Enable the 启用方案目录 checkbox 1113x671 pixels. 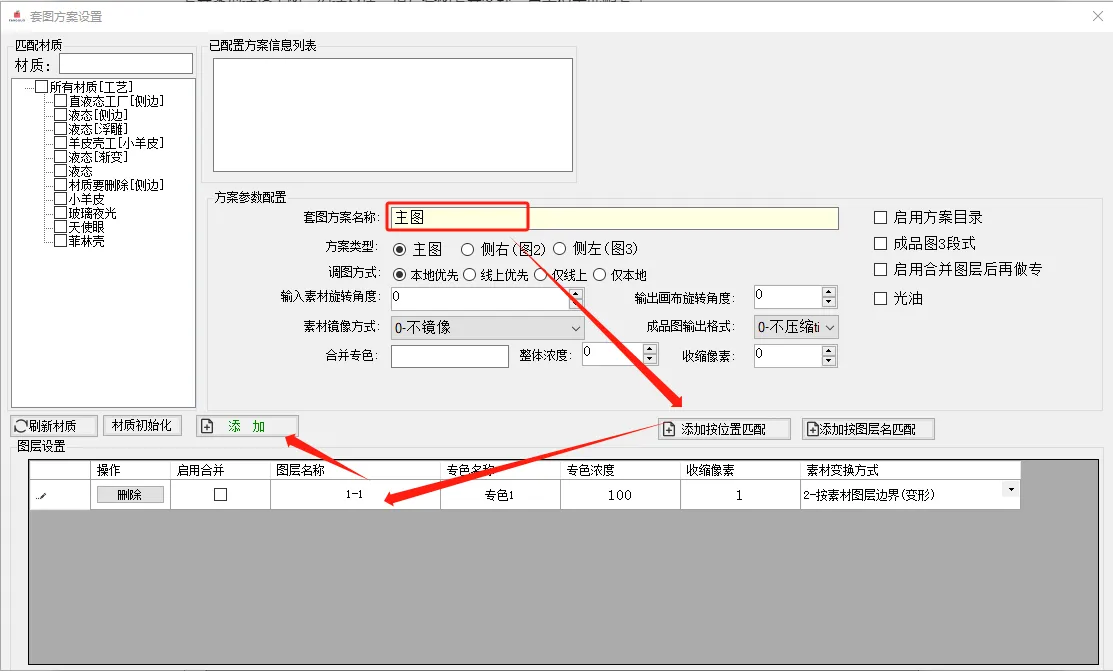(880, 217)
